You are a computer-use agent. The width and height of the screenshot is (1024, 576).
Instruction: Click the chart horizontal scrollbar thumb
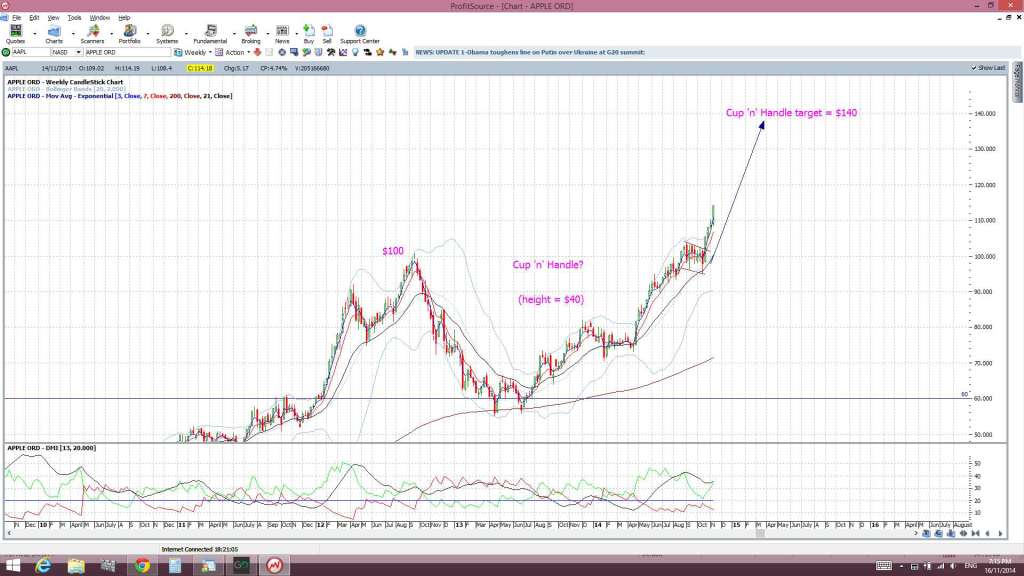[x=760, y=534]
